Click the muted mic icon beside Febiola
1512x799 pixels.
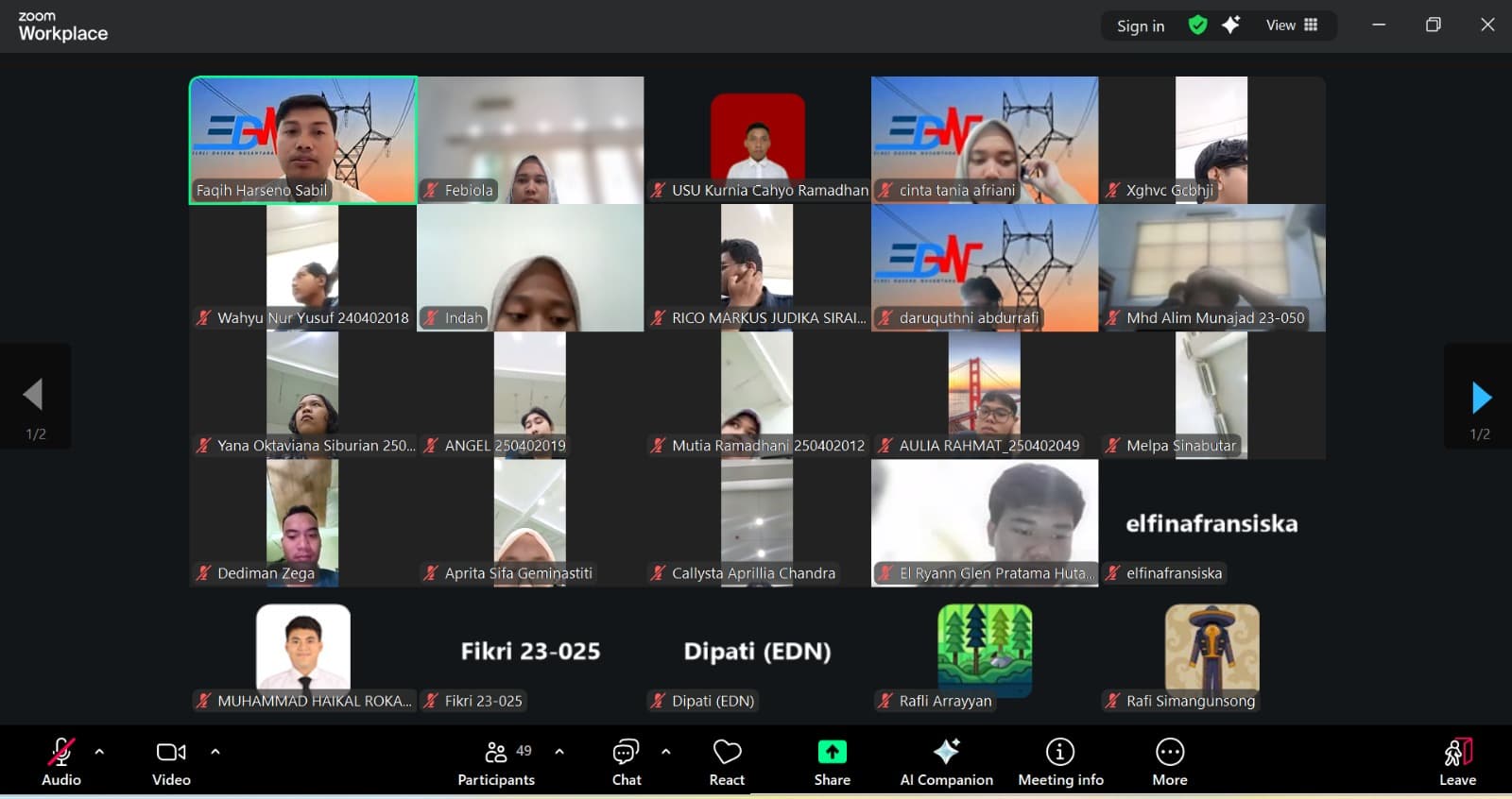pyautogui.click(x=431, y=190)
